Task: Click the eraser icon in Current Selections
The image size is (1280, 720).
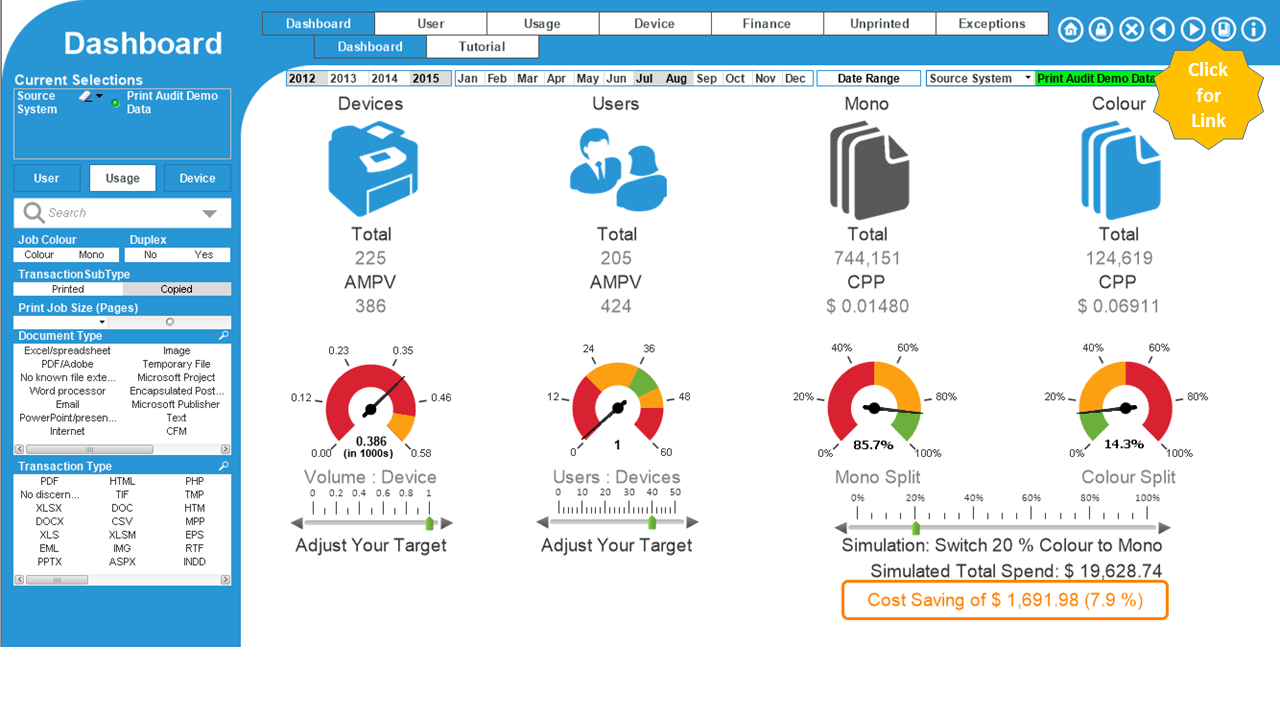Action: coord(86,96)
